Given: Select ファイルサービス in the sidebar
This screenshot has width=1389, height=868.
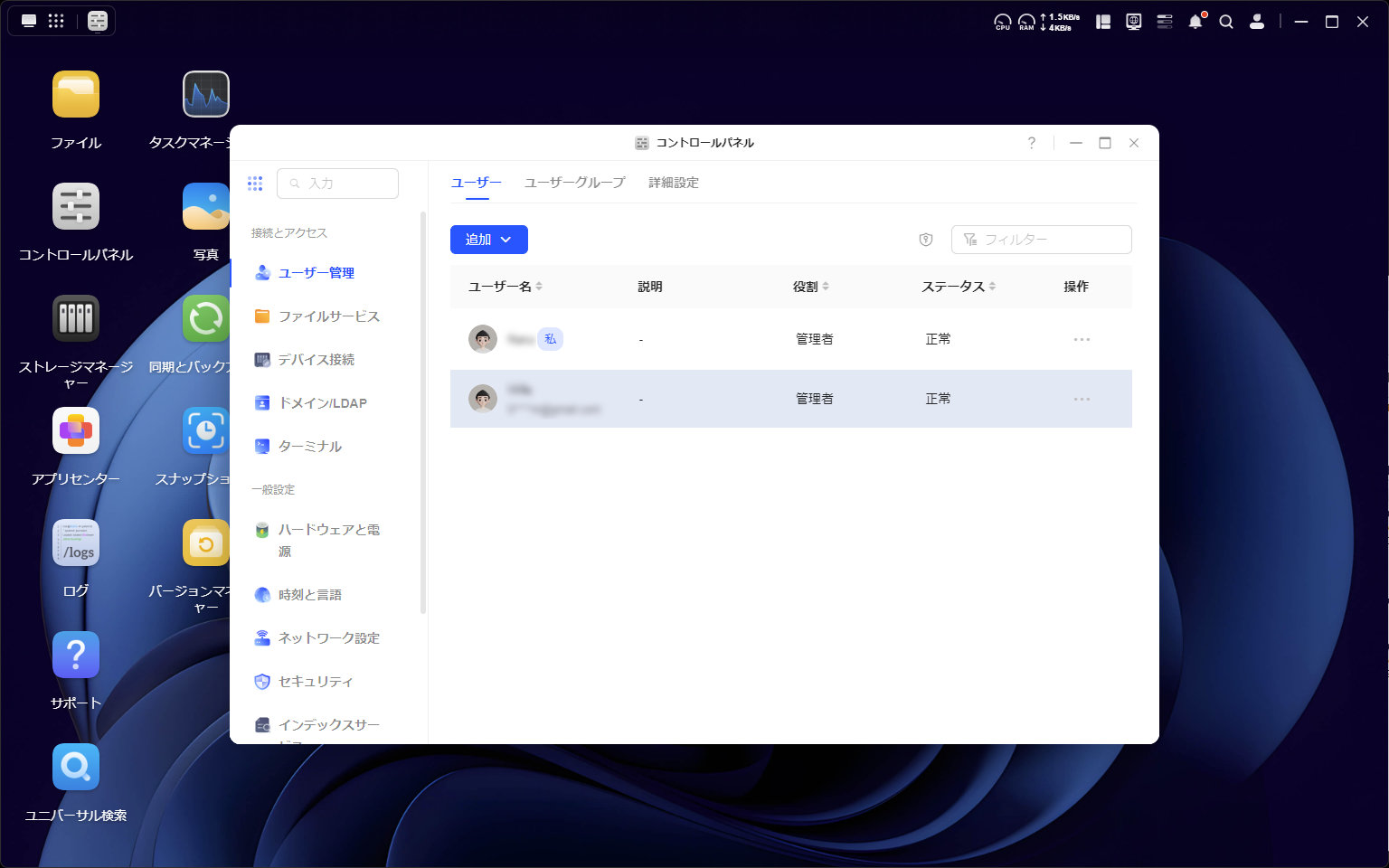Looking at the screenshot, I should click(x=328, y=316).
